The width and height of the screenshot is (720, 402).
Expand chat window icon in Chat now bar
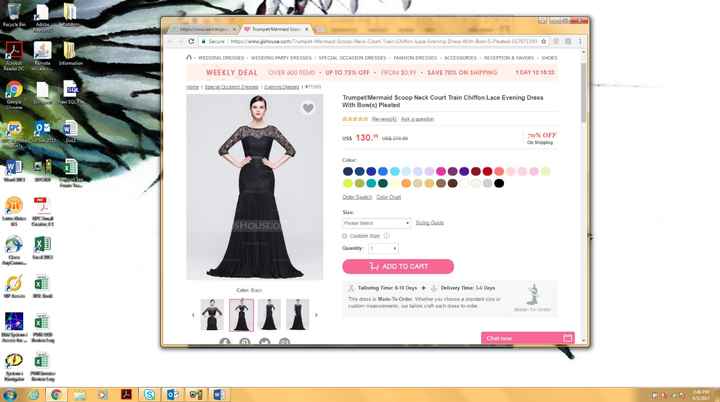point(568,339)
